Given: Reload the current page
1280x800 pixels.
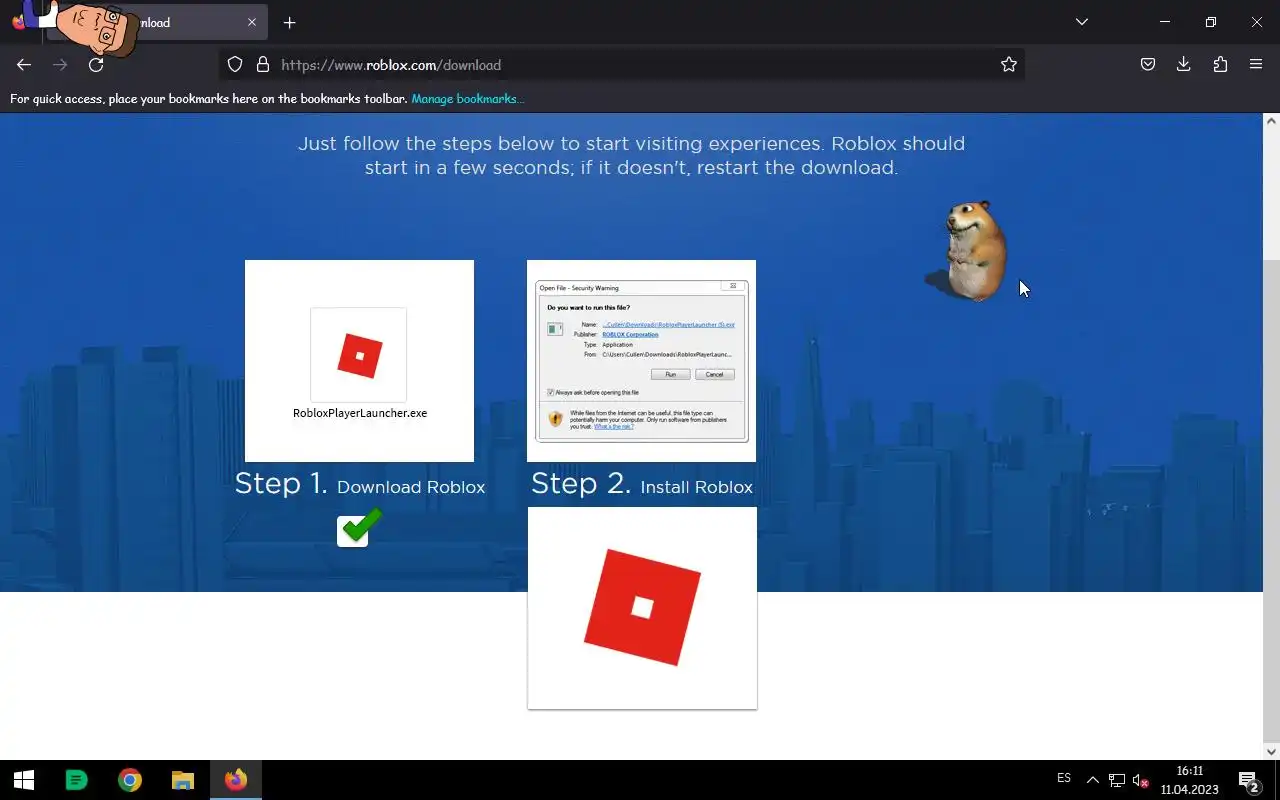Looking at the screenshot, I should click(96, 65).
